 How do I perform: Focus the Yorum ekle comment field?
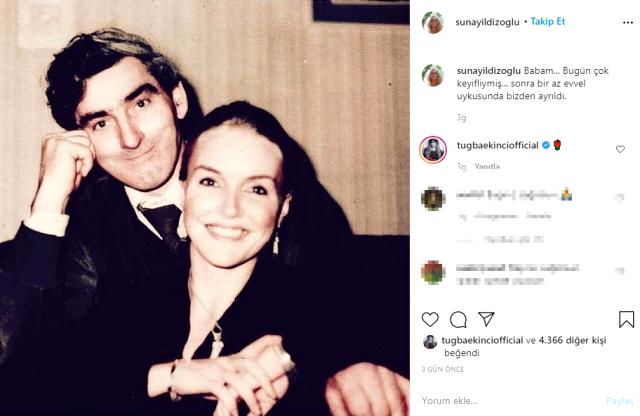click(510, 401)
